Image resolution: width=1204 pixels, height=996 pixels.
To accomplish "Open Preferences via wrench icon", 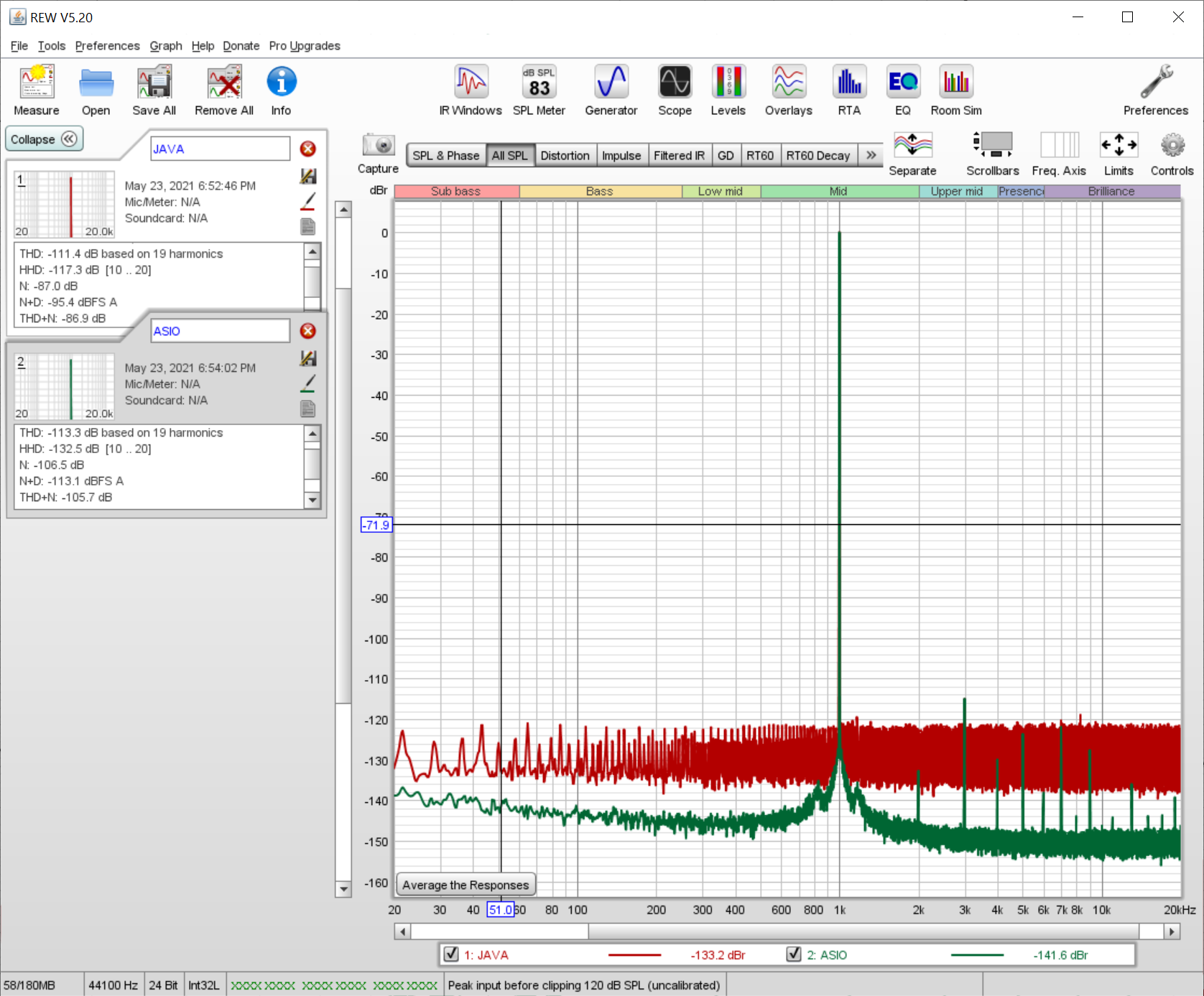I will pos(1156,90).
